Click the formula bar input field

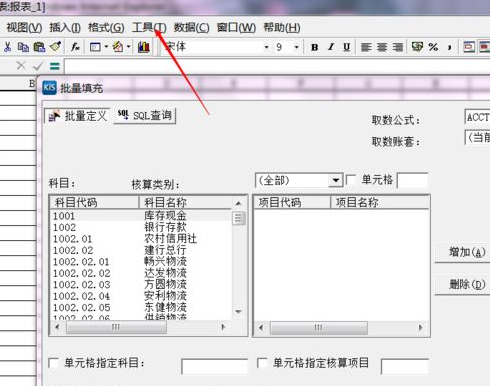(x=277, y=66)
